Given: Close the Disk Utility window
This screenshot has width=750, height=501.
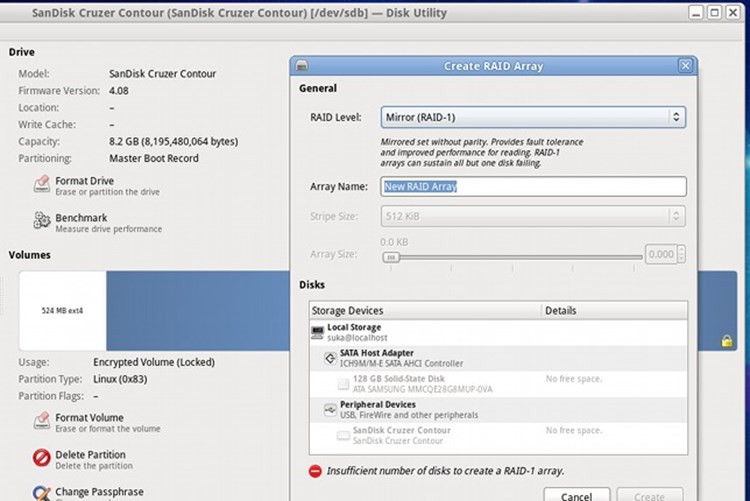Looking at the screenshot, I should coord(733,12).
